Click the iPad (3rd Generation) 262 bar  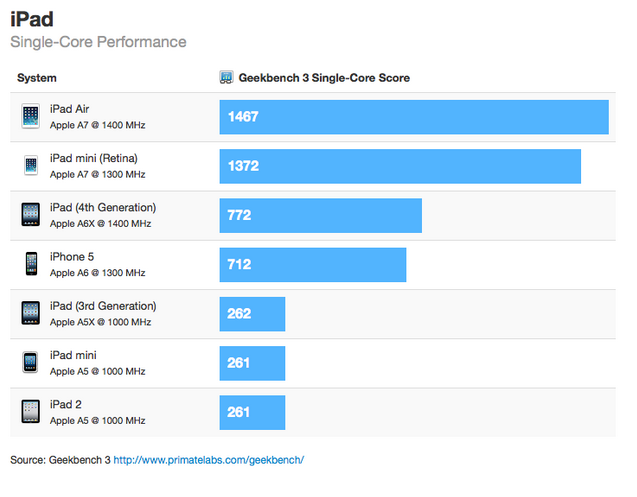coord(252,313)
